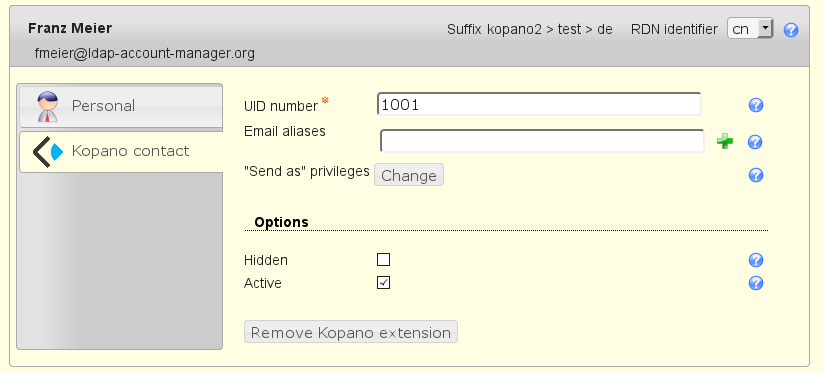The height and width of the screenshot is (374, 823).
Task: Enable the Hidden checkbox
Action: 384,260
